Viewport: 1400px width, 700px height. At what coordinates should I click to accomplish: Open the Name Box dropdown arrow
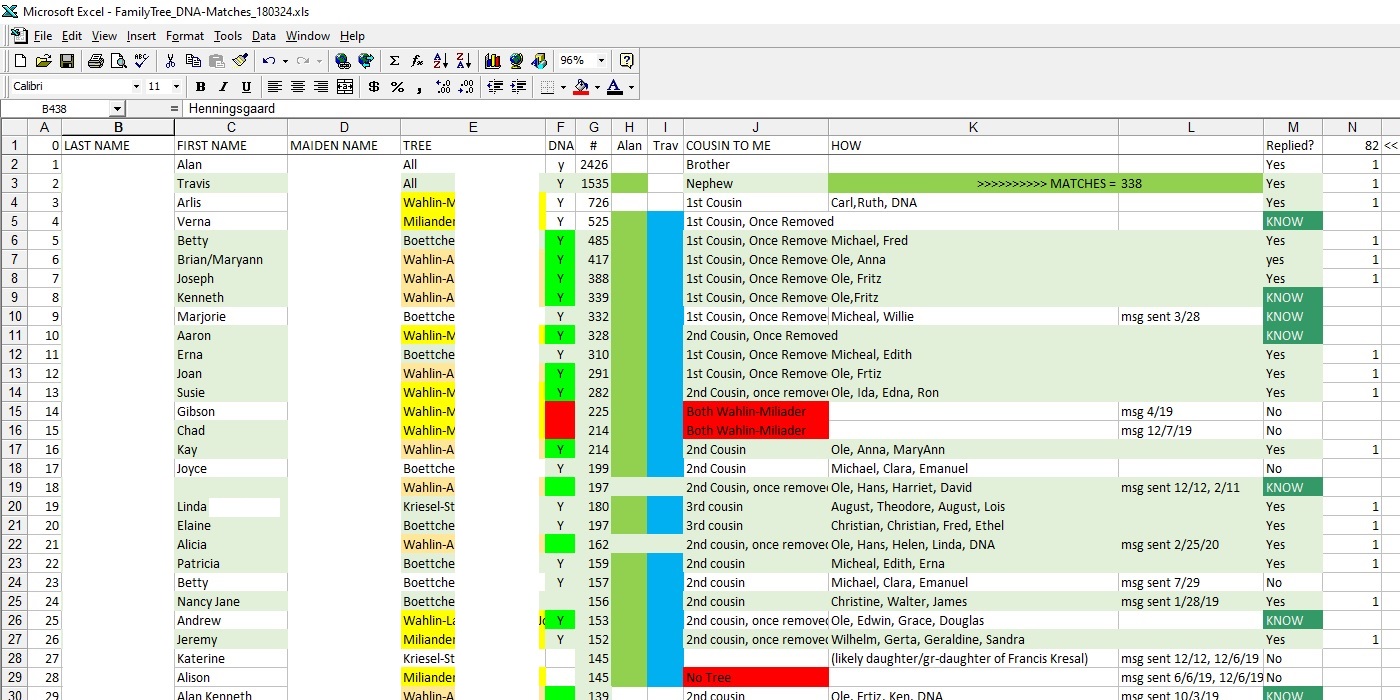117,109
